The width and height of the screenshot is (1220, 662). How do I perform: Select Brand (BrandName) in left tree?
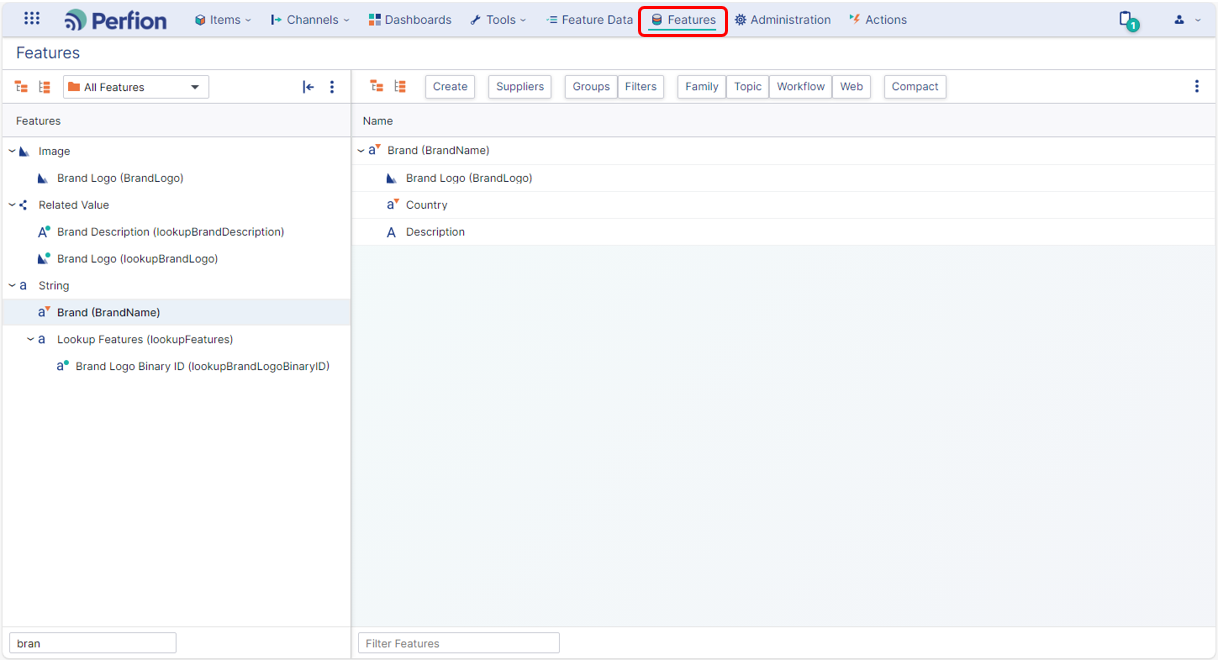point(108,313)
